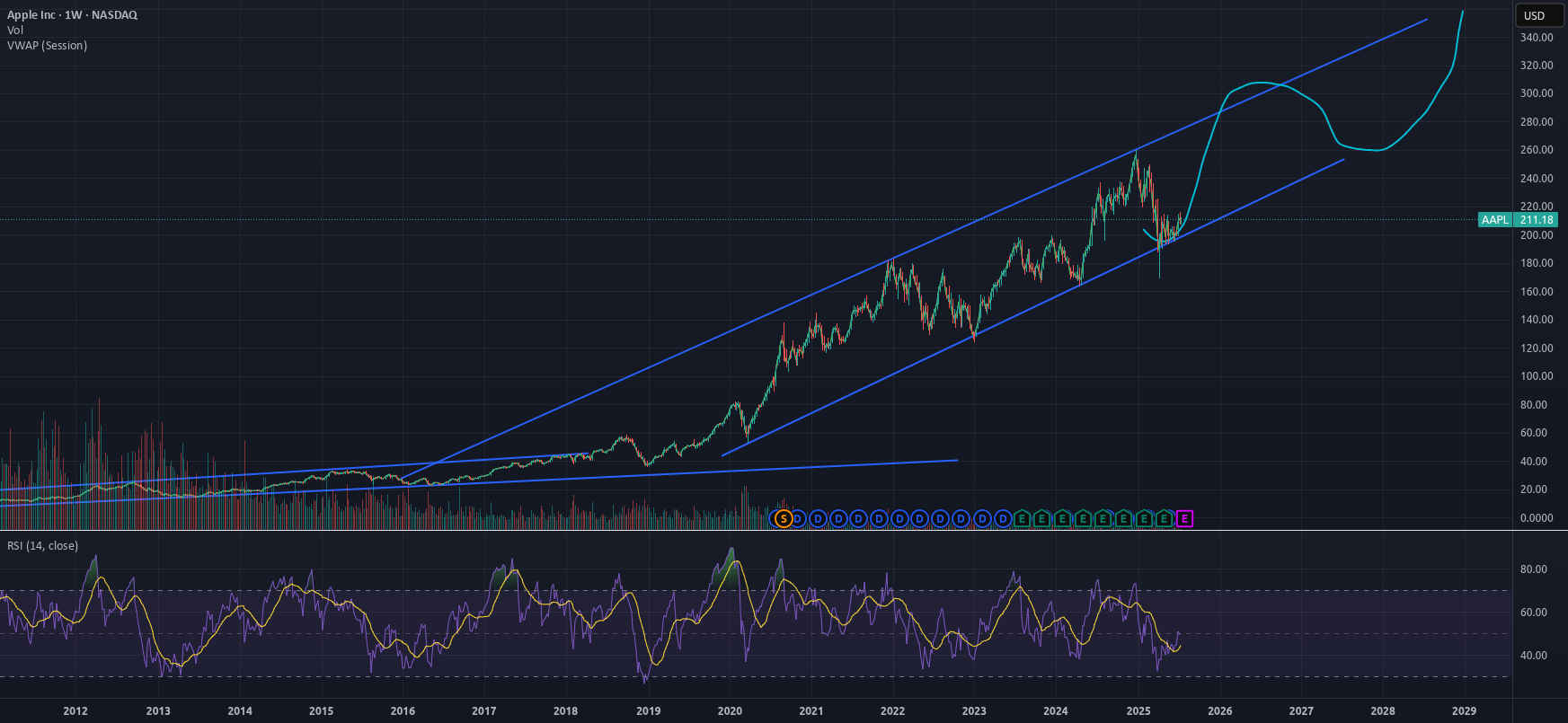Click the 2012 label on time axis
The height and width of the screenshot is (723, 1568).
pos(75,711)
